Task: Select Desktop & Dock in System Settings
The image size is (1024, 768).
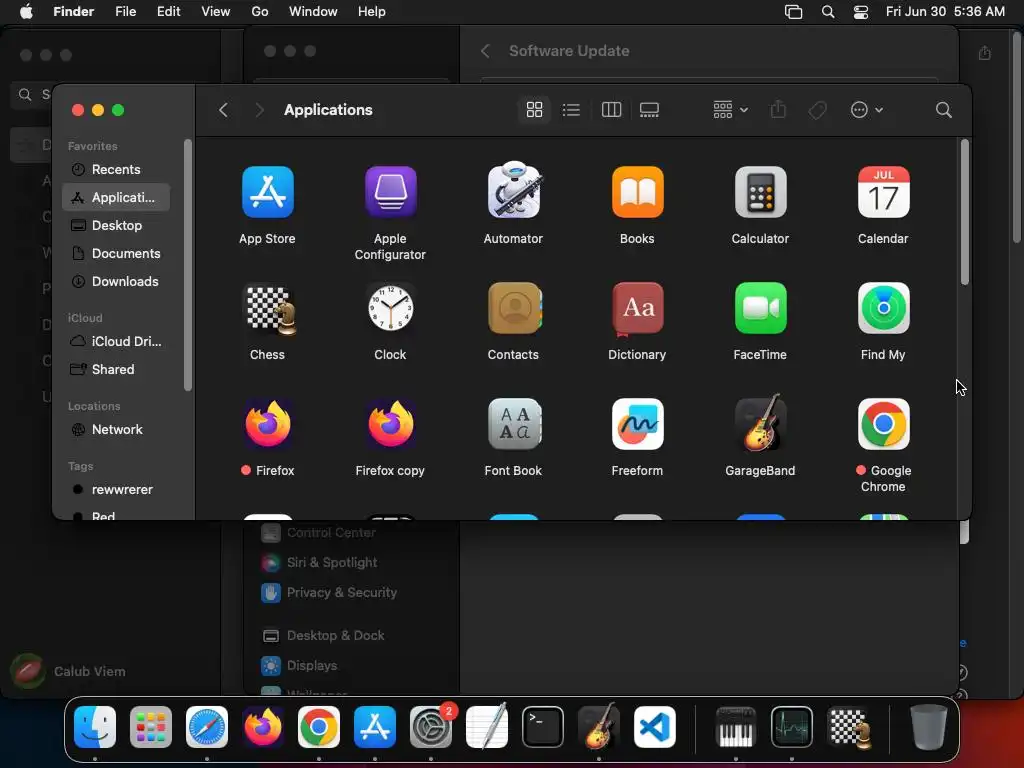Action: [x=323, y=635]
